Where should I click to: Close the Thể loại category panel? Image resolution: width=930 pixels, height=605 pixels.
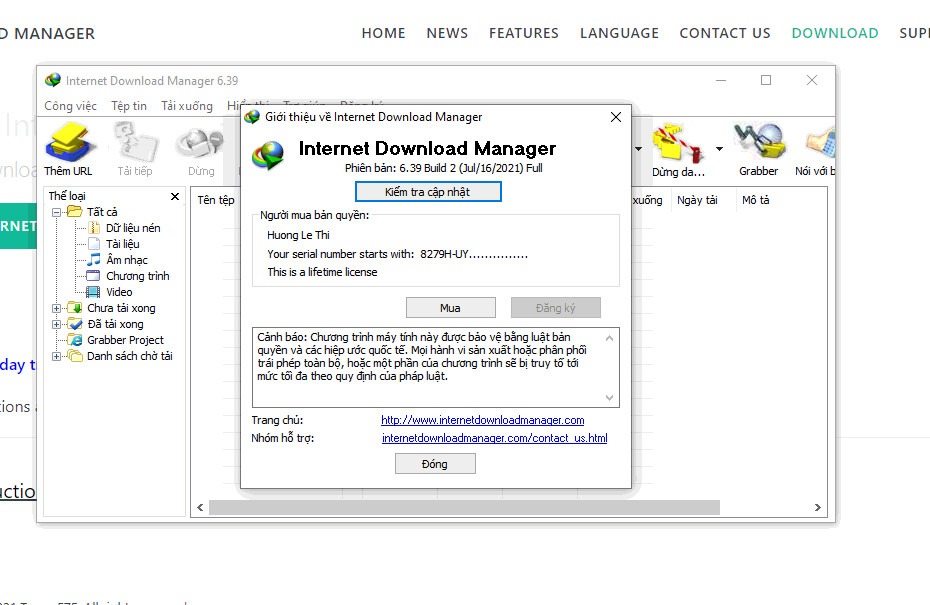click(x=175, y=196)
